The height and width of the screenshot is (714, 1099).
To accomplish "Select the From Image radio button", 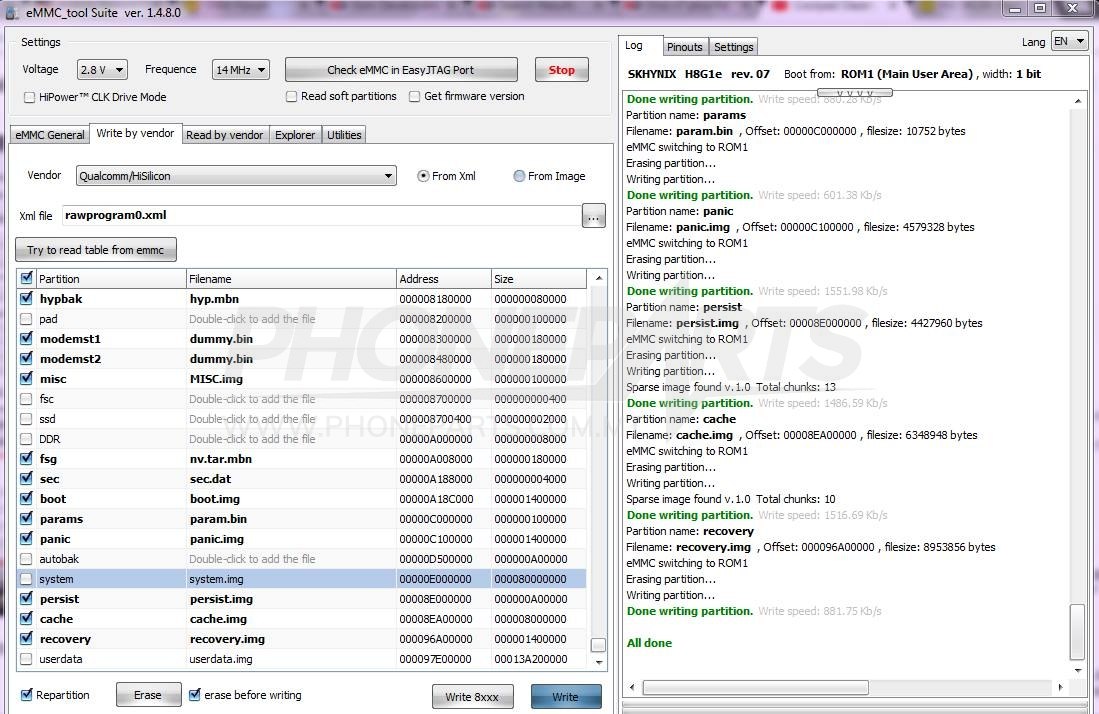I will point(518,175).
